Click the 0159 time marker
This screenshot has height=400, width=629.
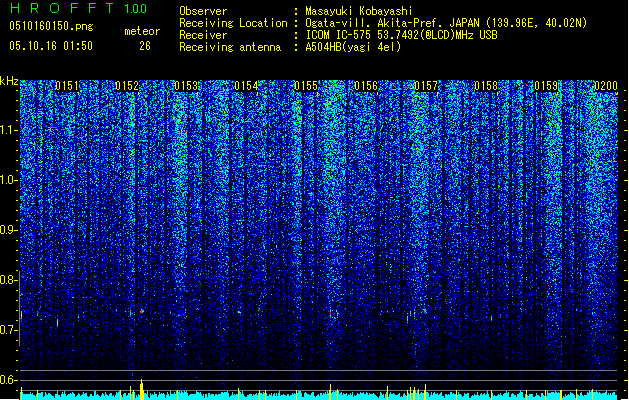[x=546, y=86]
